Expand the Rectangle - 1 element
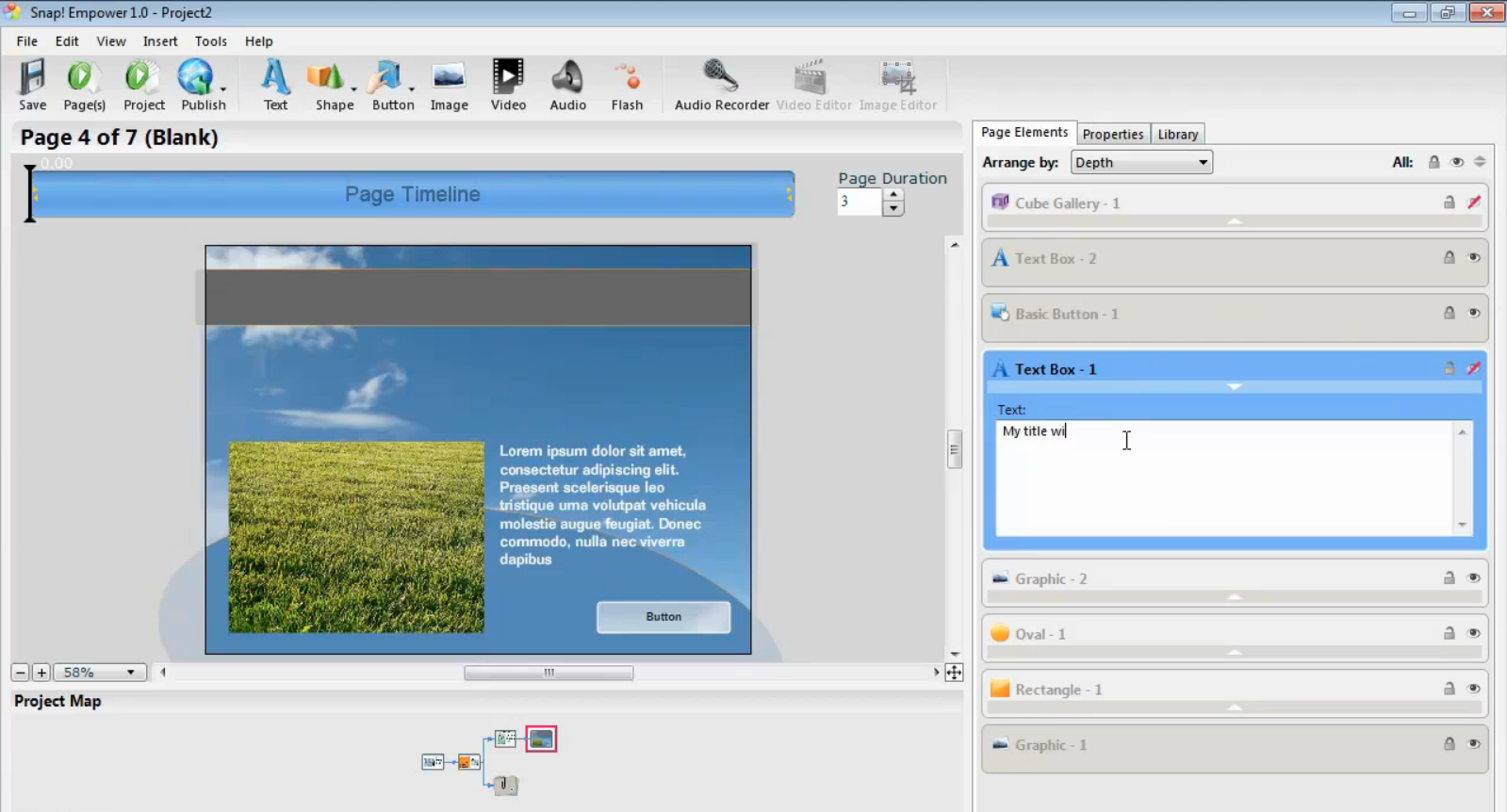The height and width of the screenshot is (812, 1507). tap(1235, 707)
